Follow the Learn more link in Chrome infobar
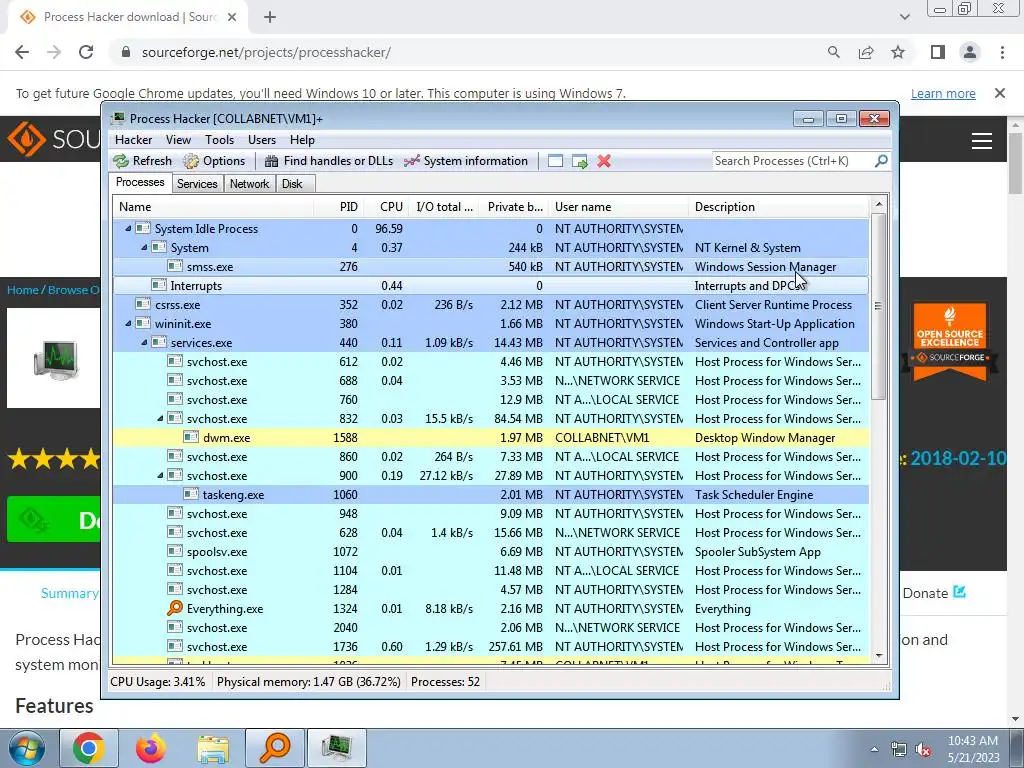1024x768 pixels. pos(943,93)
